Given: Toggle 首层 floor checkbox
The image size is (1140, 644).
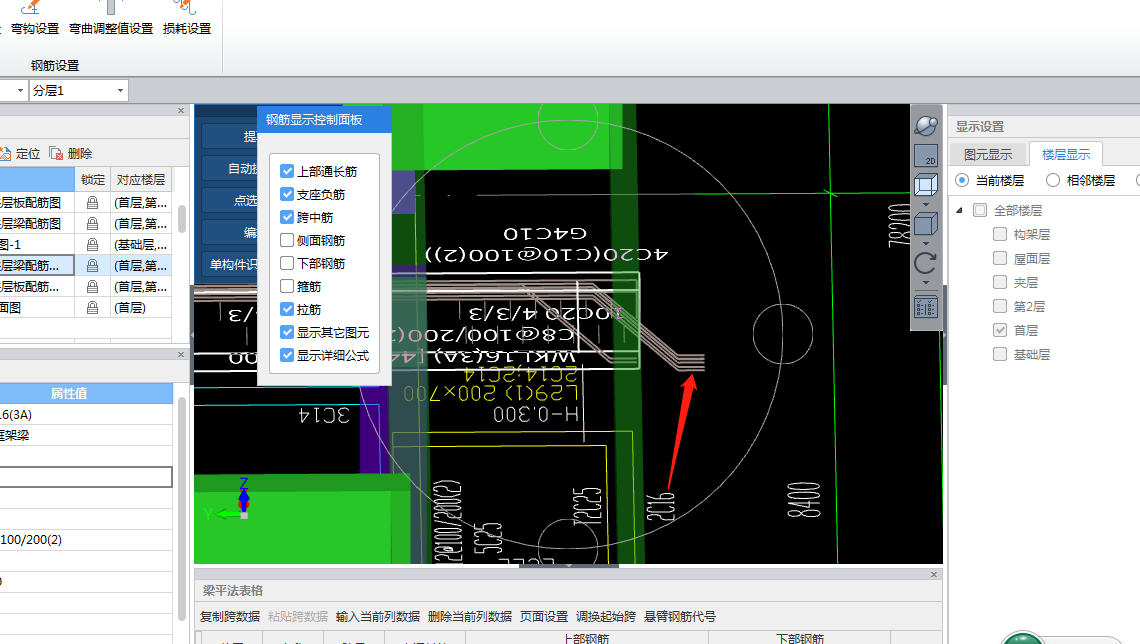Looking at the screenshot, I should [1000, 330].
